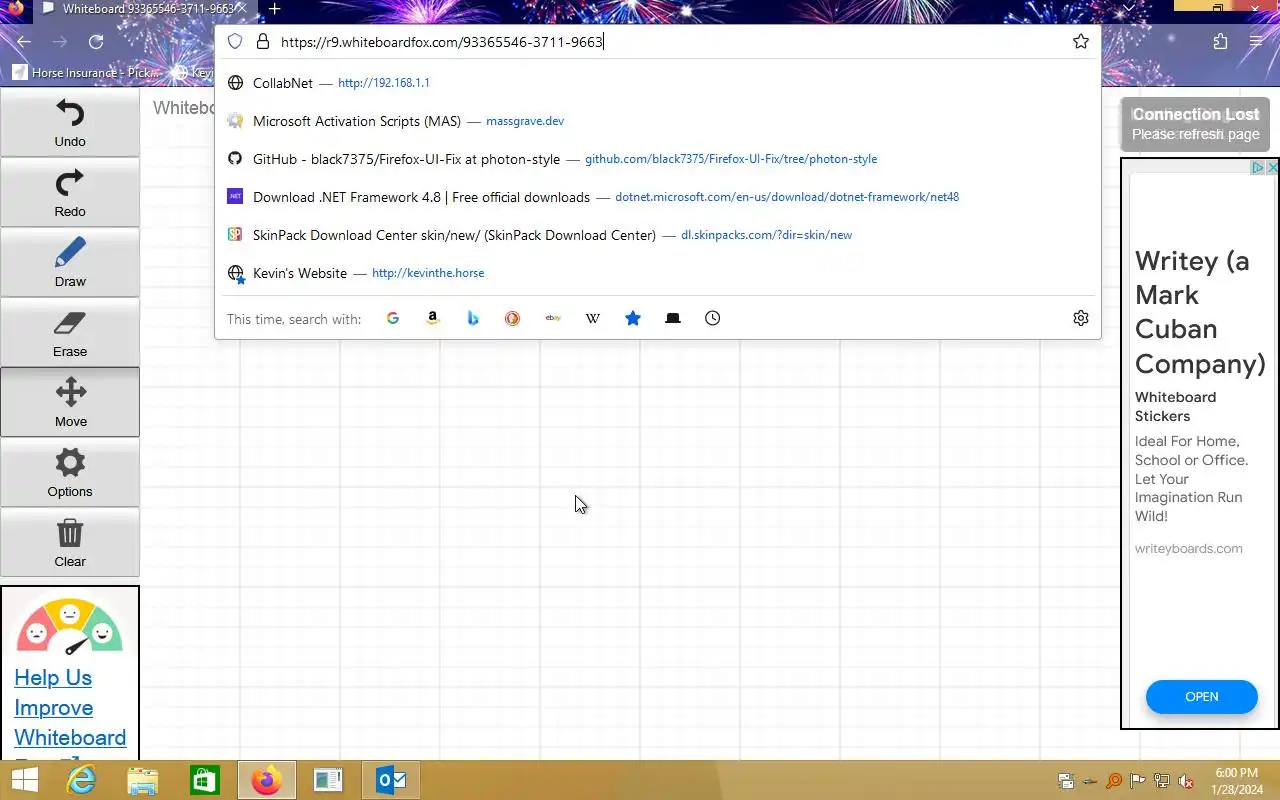Image resolution: width=1280 pixels, height=800 pixels.
Task: Search with Bing engine icon
Action: coord(472,318)
